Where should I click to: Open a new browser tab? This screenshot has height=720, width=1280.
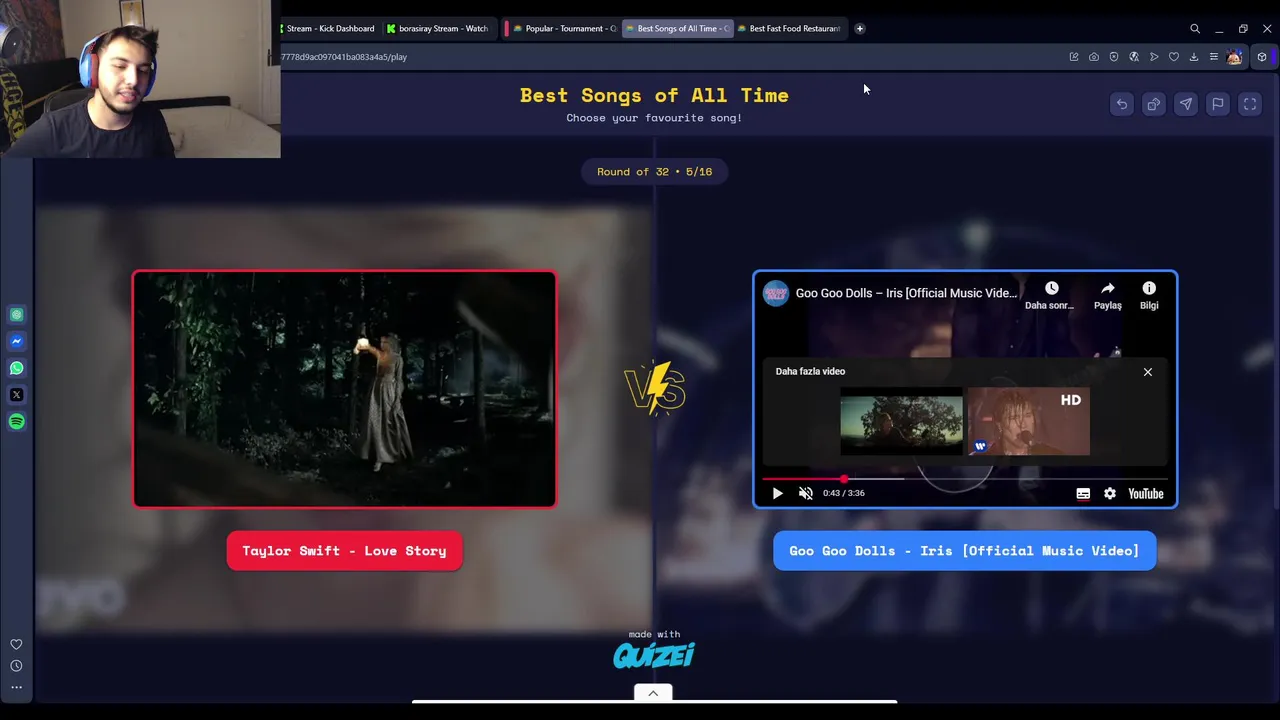(x=859, y=29)
